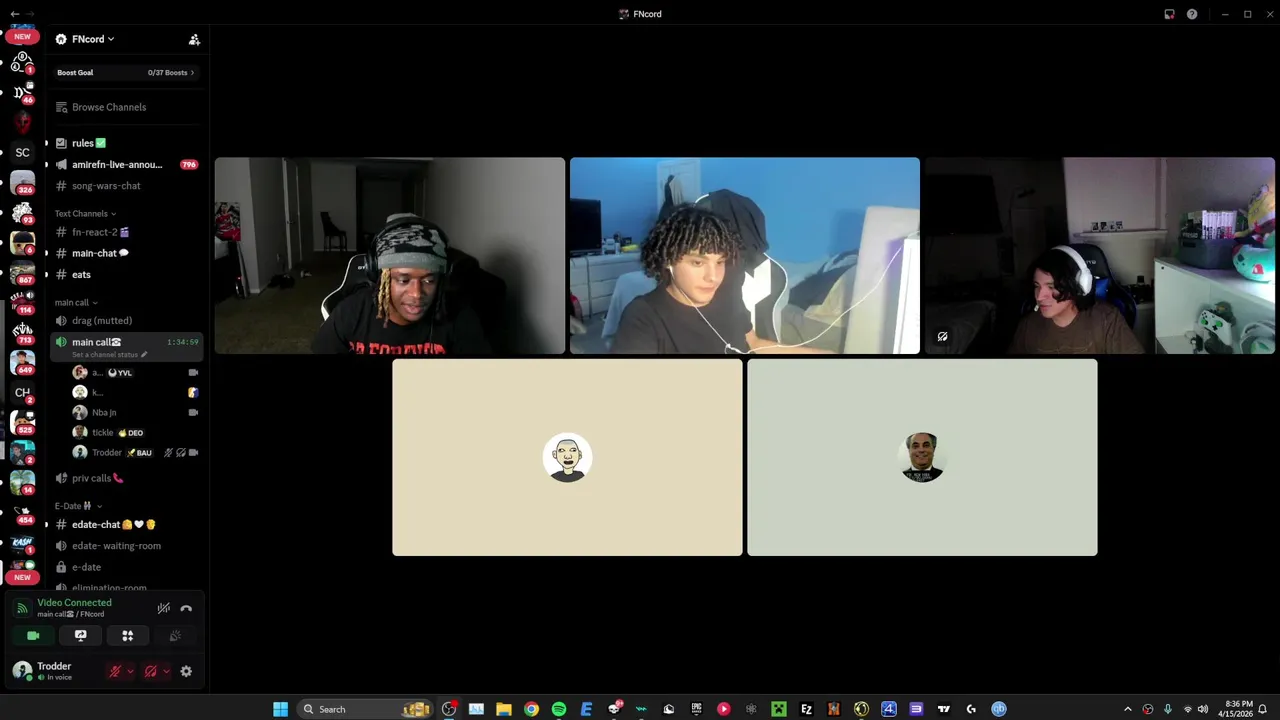Open the invite people icon beside FNcord
This screenshot has height=720, width=1280.
tap(194, 39)
